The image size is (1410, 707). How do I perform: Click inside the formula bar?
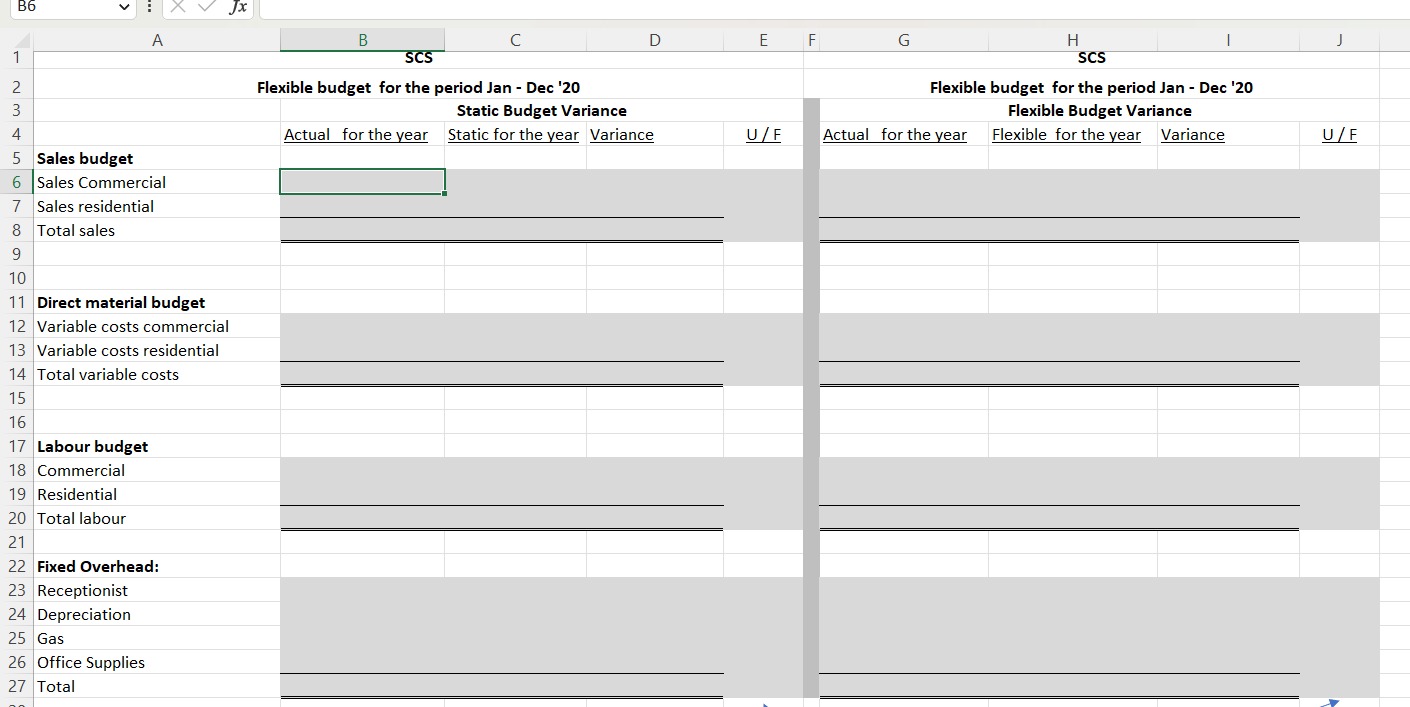(600, 10)
